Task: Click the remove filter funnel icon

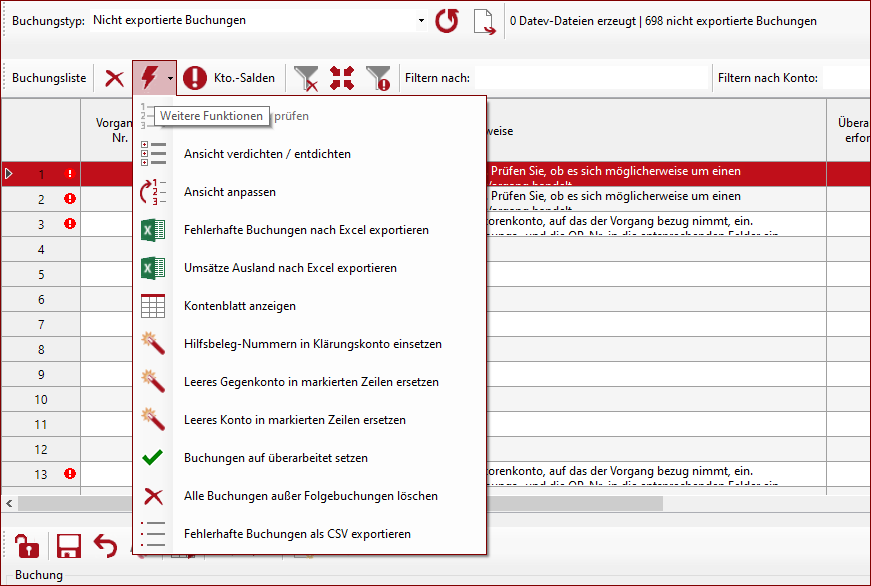Action: (x=307, y=78)
